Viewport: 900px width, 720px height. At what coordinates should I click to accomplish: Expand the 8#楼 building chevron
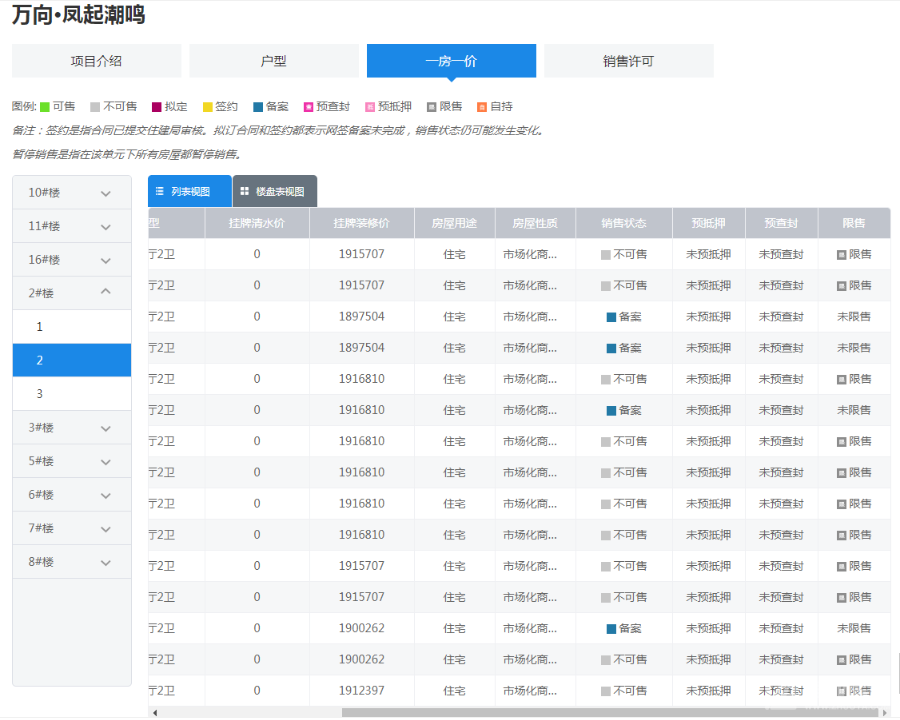106,563
